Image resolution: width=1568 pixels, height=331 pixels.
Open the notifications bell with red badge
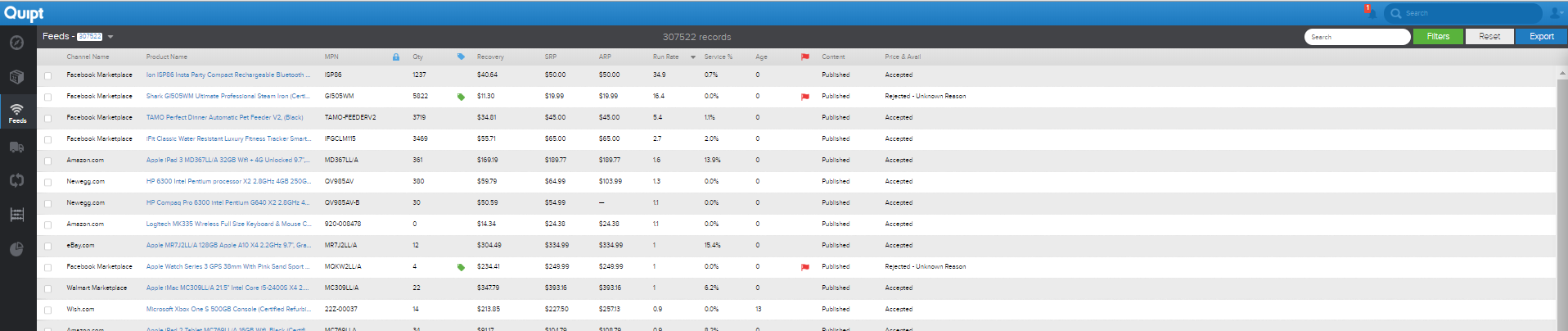[x=1368, y=11]
